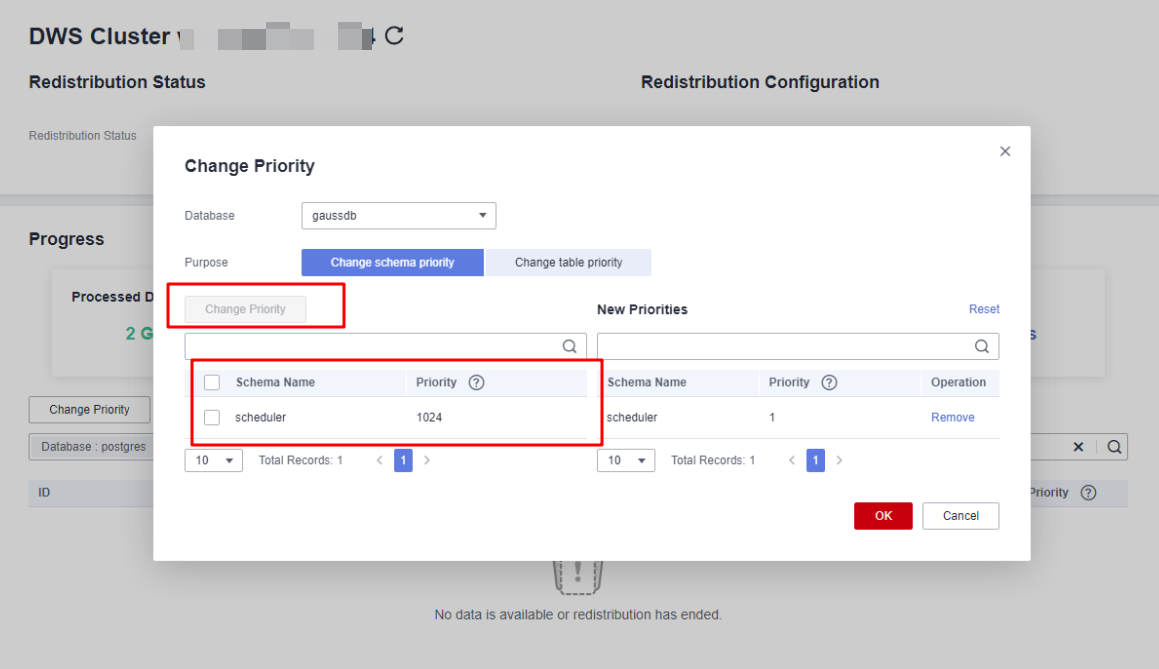Switch to Change schema priority tab
This screenshot has height=669, width=1159.
click(x=392, y=262)
